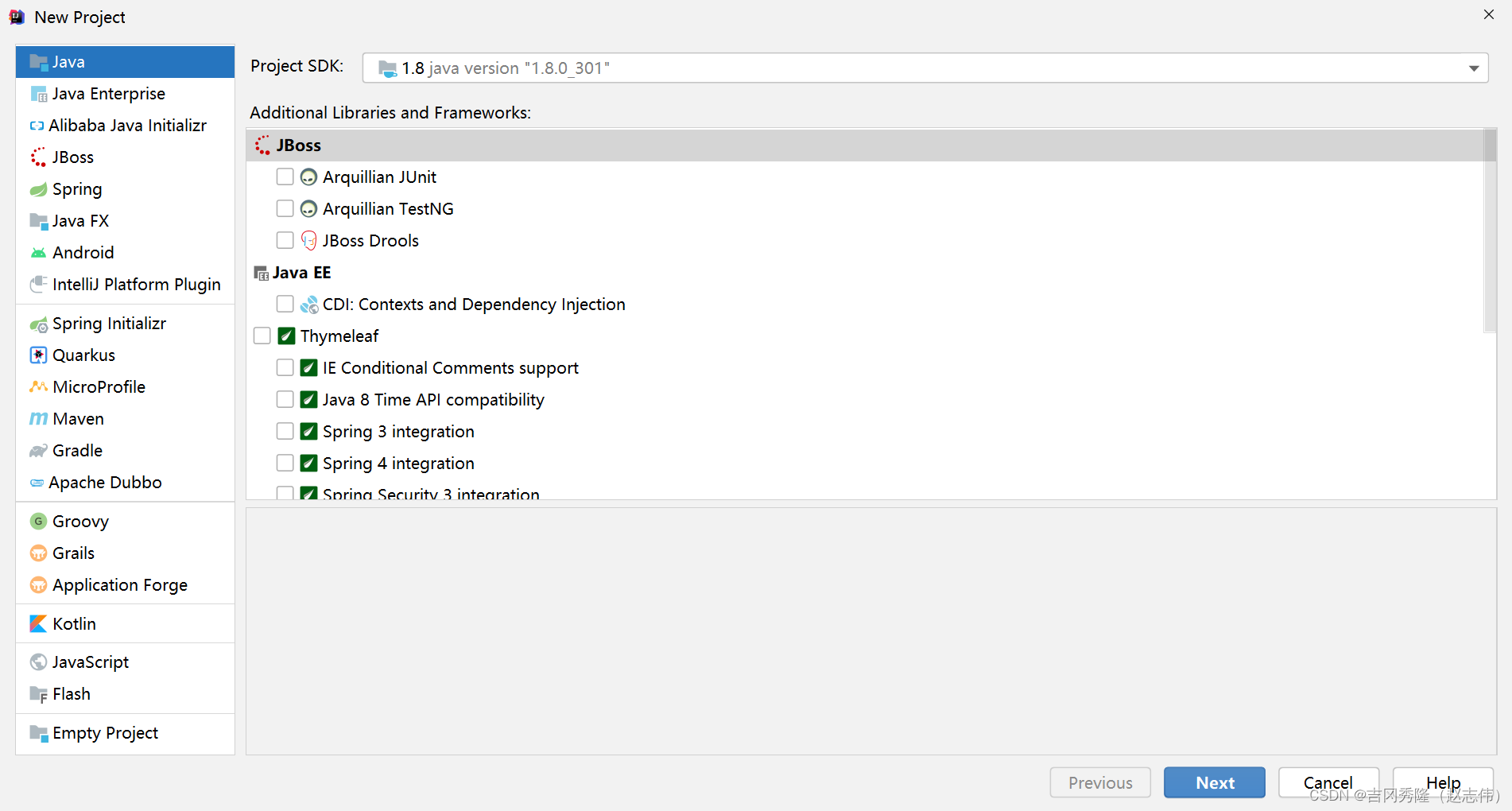Click the MicroProfile icon
1512x811 pixels.
click(x=38, y=387)
